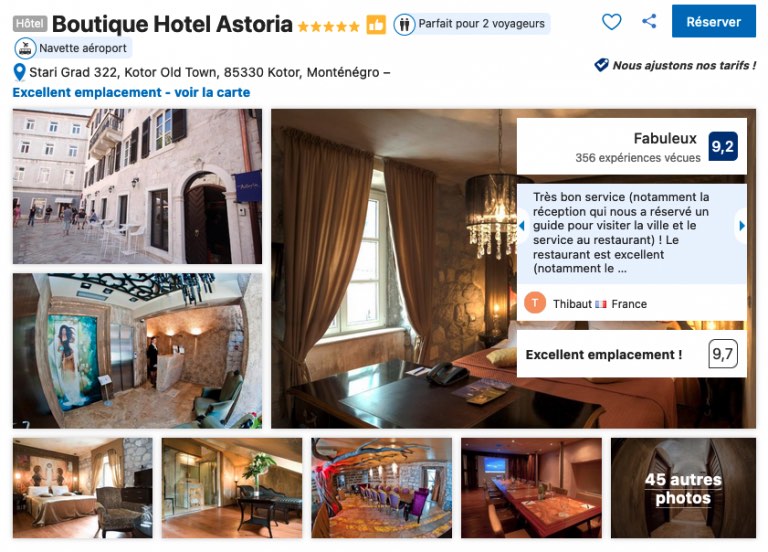768x552 pixels.
Task: Click the 9,2 review score badge
Action: [723, 146]
